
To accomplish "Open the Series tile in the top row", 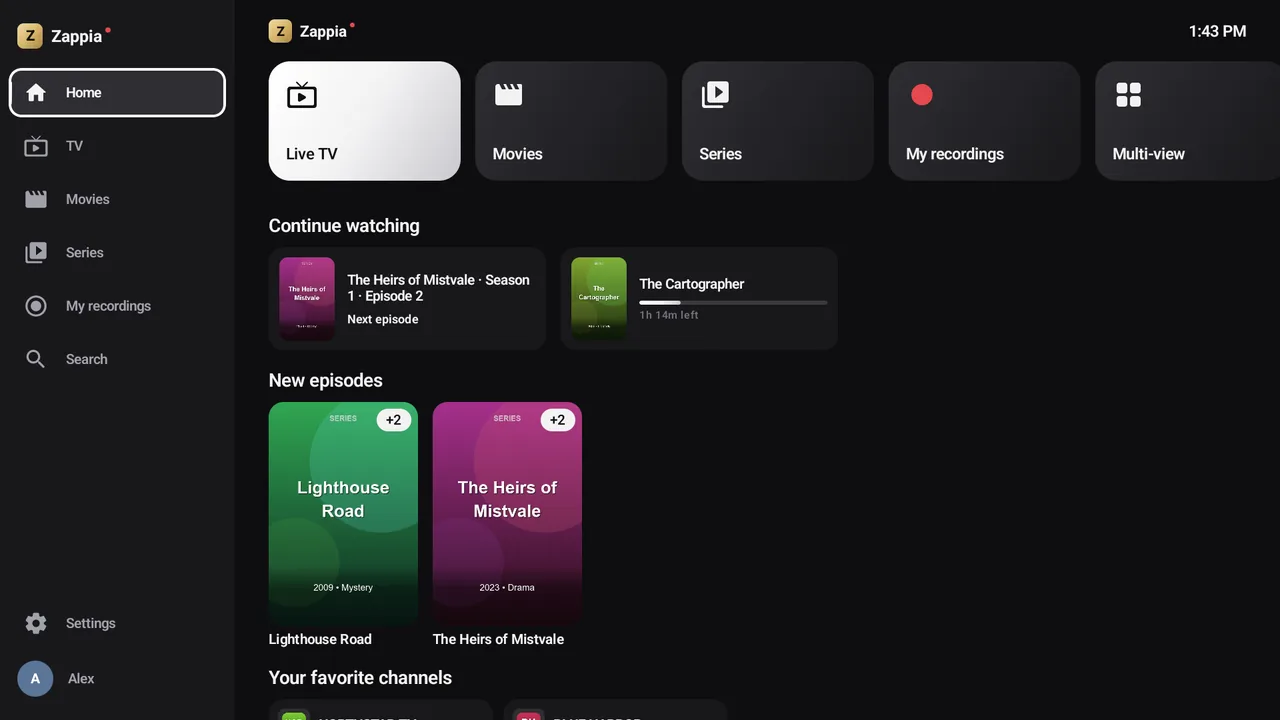I will coord(778,121).
